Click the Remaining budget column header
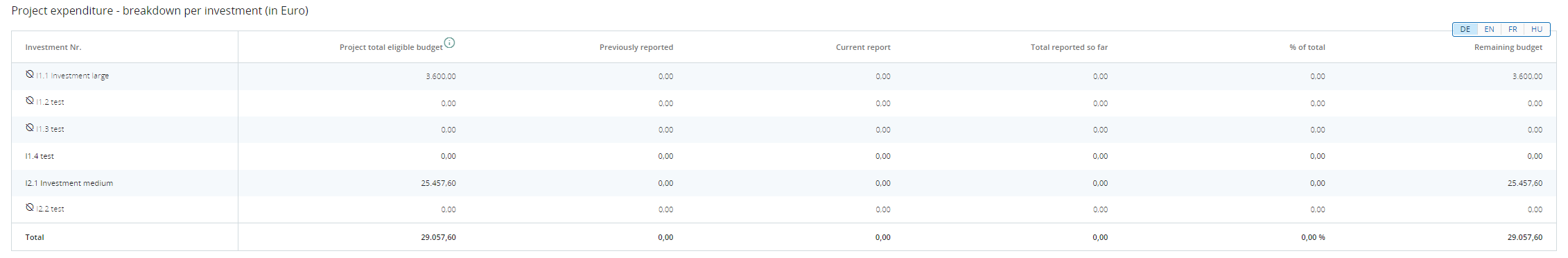 tap(1508, 47)
